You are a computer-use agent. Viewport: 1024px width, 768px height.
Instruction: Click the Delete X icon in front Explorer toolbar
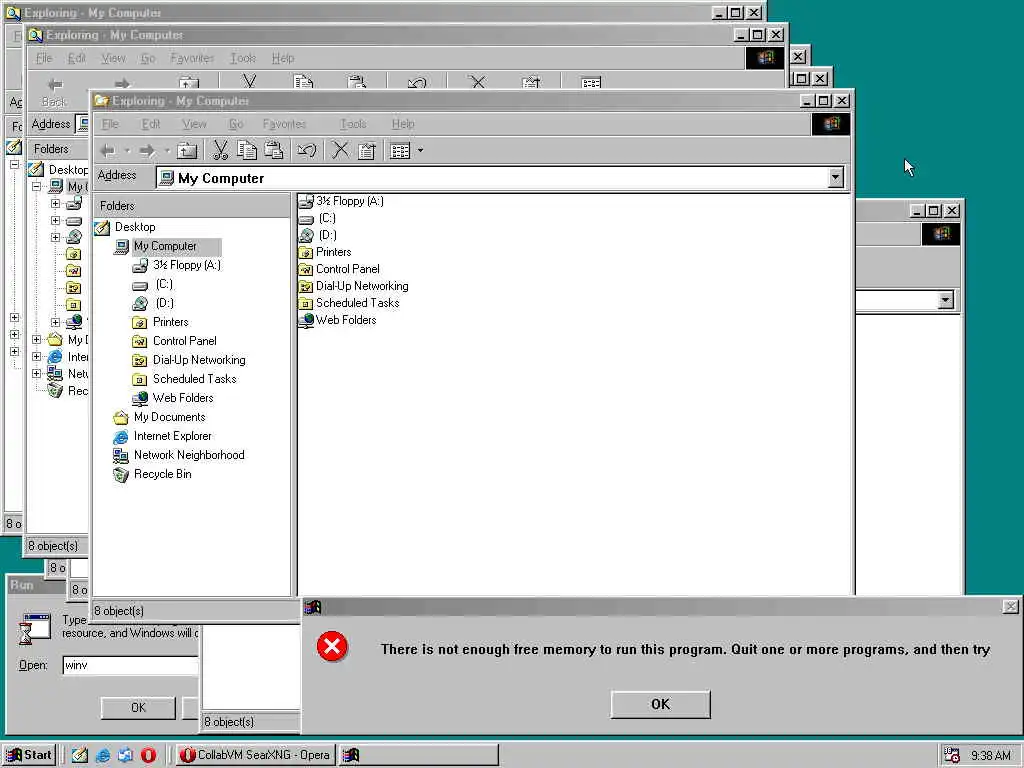tap(340, 151)
